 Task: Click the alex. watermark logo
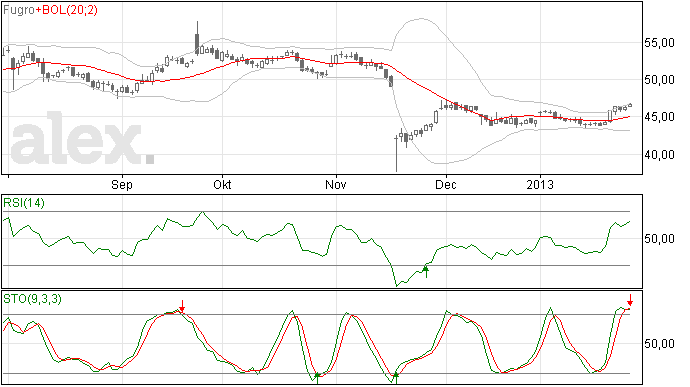(x=82, y=139)
